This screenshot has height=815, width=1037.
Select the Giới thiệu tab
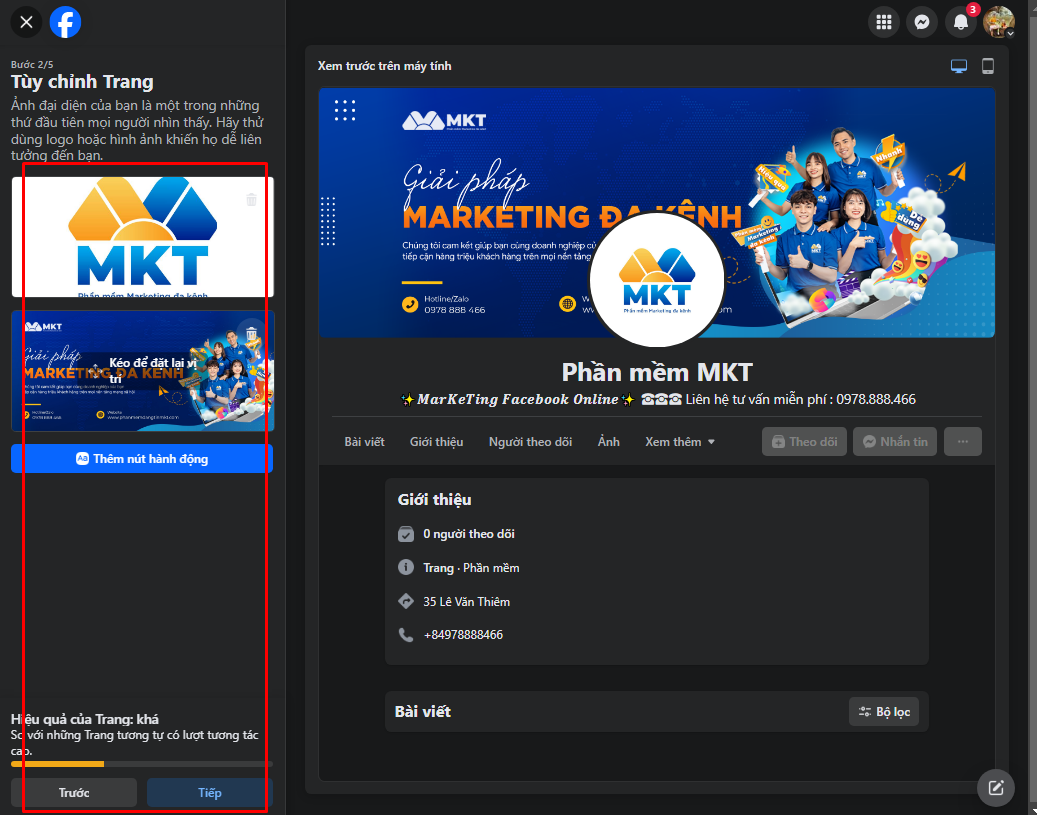point(436,442)
